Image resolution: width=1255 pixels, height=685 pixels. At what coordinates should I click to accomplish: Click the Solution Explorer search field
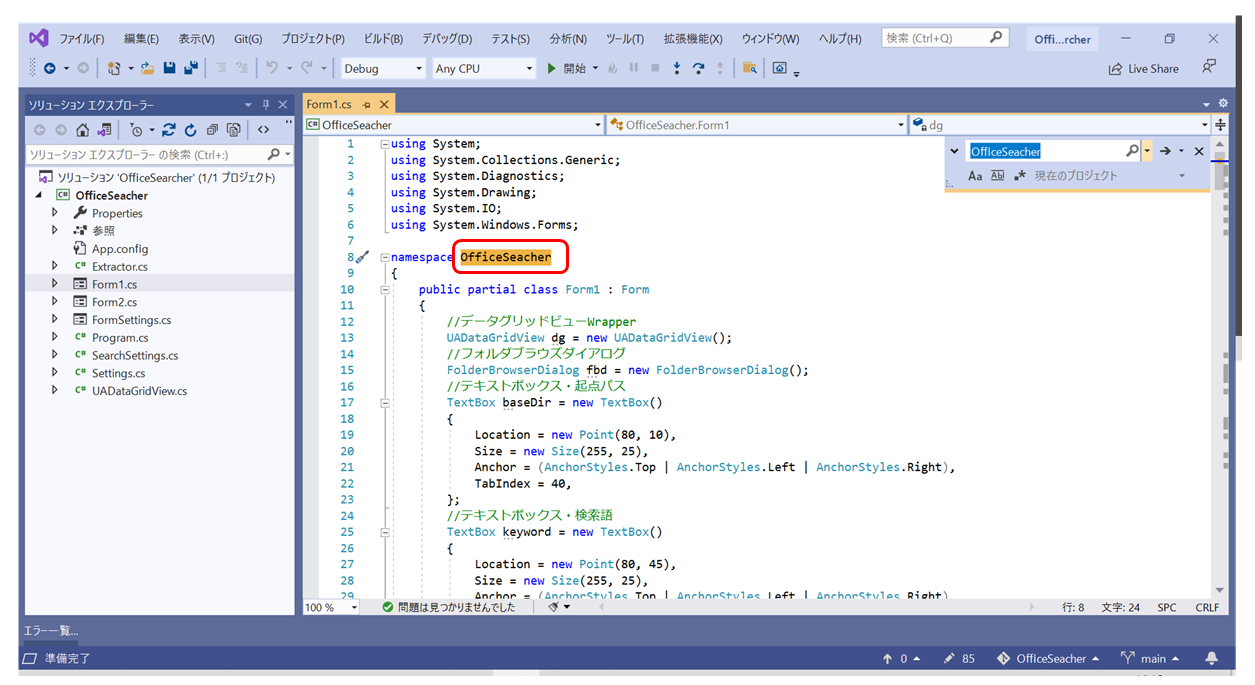[x=160, y=155]
